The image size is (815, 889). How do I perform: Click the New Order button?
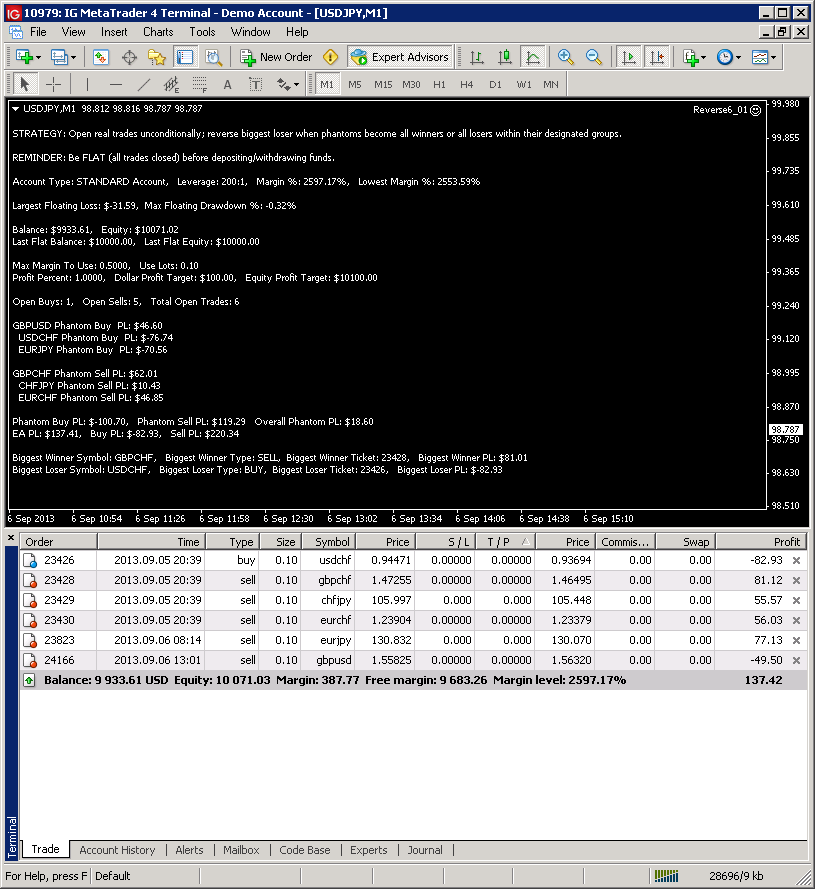tap(276, 57)
